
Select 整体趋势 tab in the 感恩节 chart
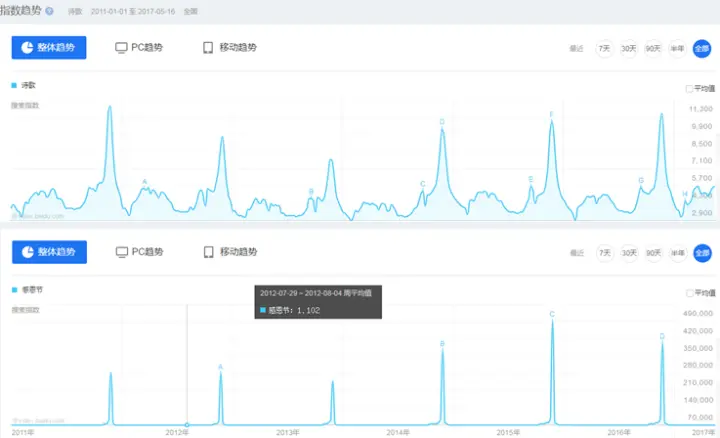[x=49, y=252]
